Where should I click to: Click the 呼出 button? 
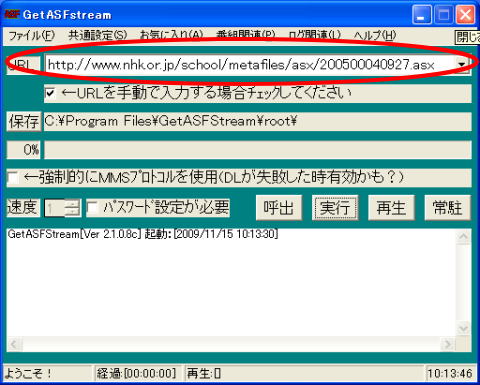[279, 208]
